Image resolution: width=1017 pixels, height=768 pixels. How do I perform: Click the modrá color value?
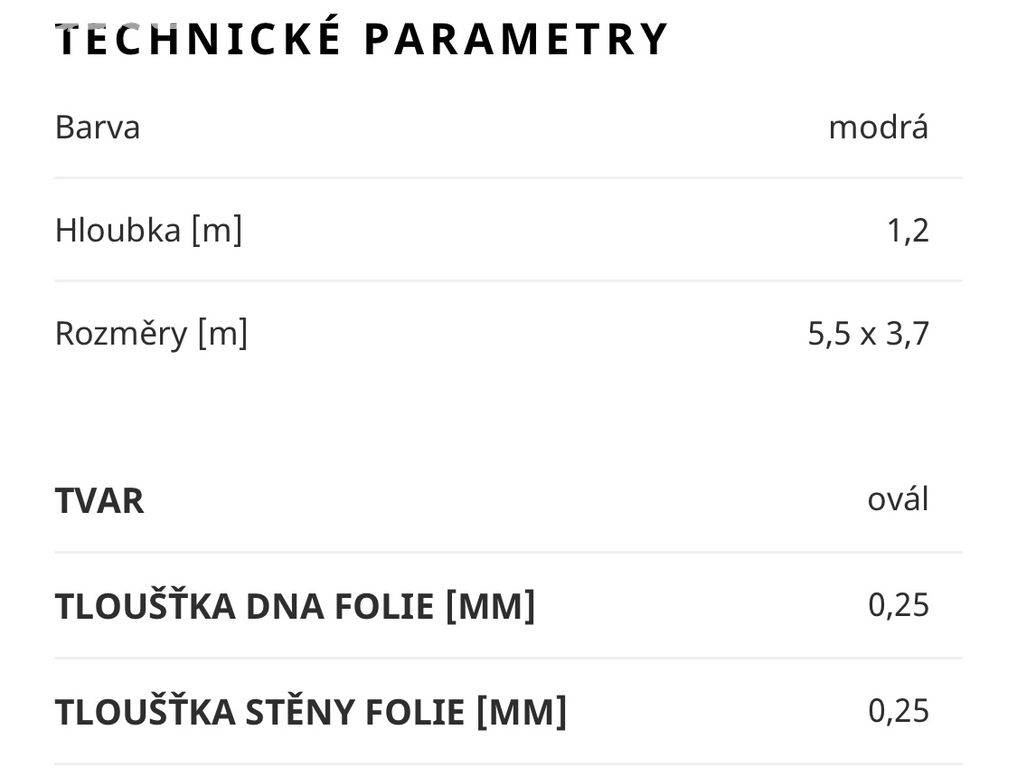[878, 127]
